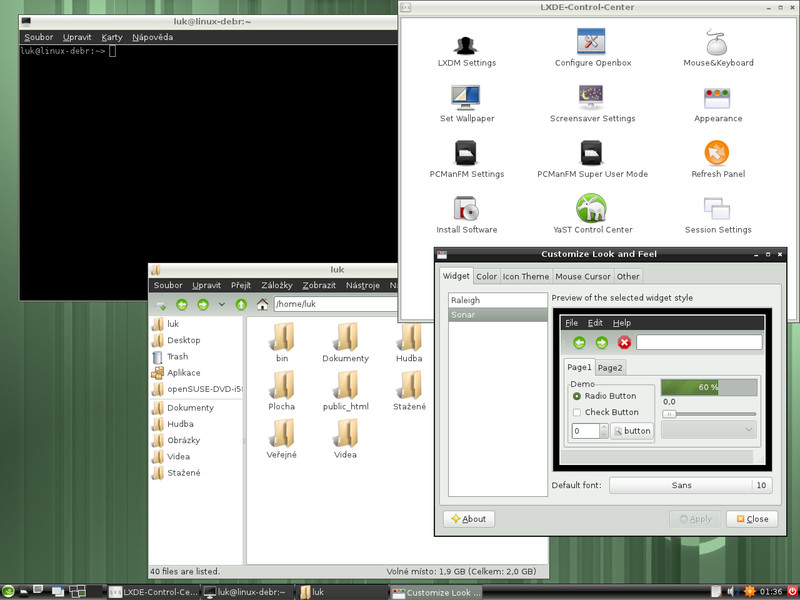This screenshot has width=800, height=600.
Task: Open the Set Wallpaper item
Action: [466, 104]
